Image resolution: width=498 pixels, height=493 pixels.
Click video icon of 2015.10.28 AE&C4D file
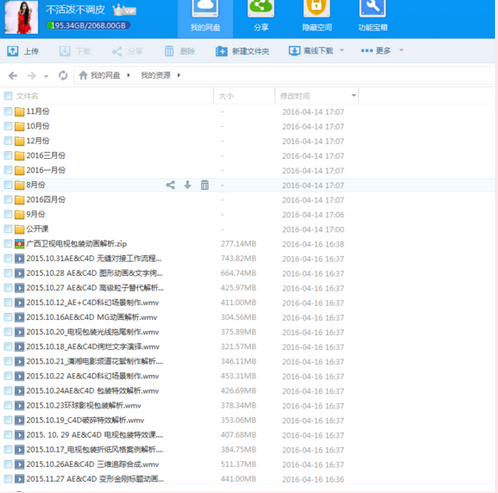tap(20, 273)
